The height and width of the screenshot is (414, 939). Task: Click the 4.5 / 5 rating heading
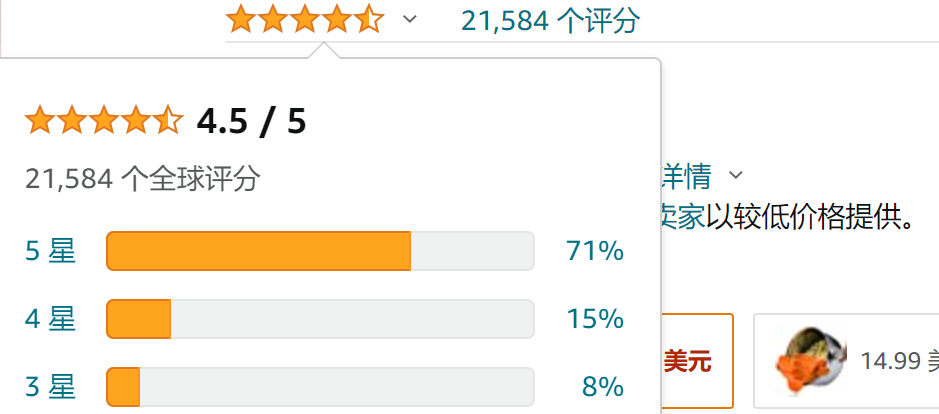click(x=252, y=122)
